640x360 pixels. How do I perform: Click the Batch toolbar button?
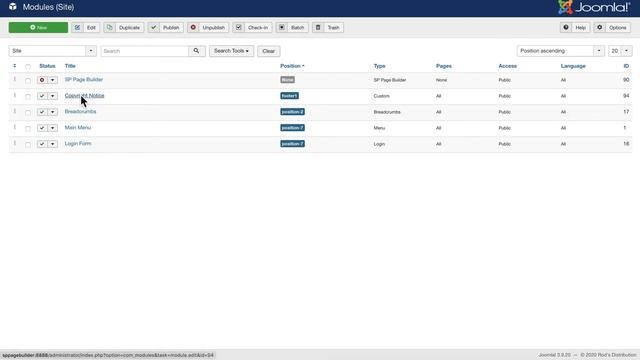tap(292, 27)
